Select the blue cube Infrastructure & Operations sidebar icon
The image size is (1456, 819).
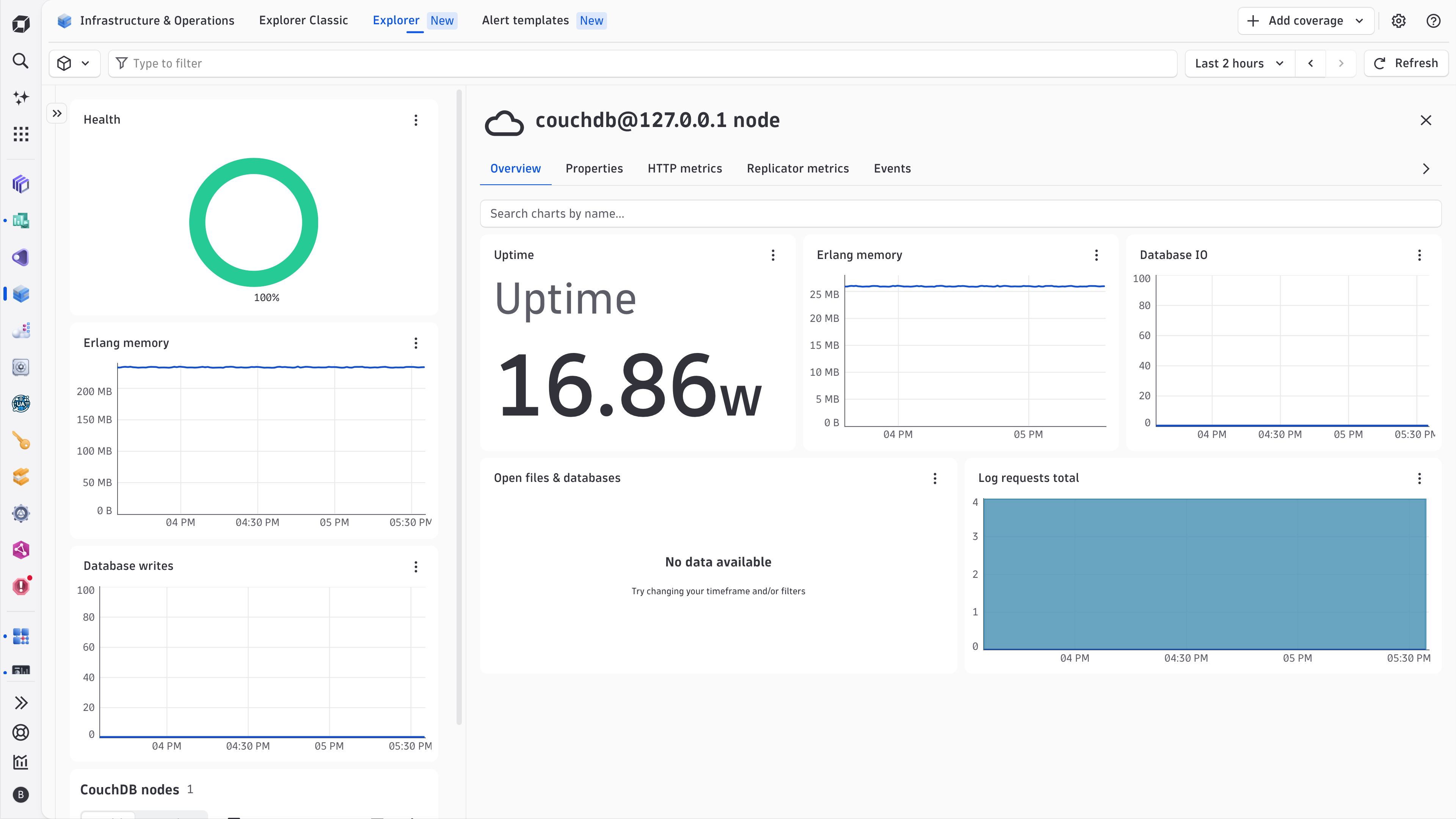tap(21, 294)
